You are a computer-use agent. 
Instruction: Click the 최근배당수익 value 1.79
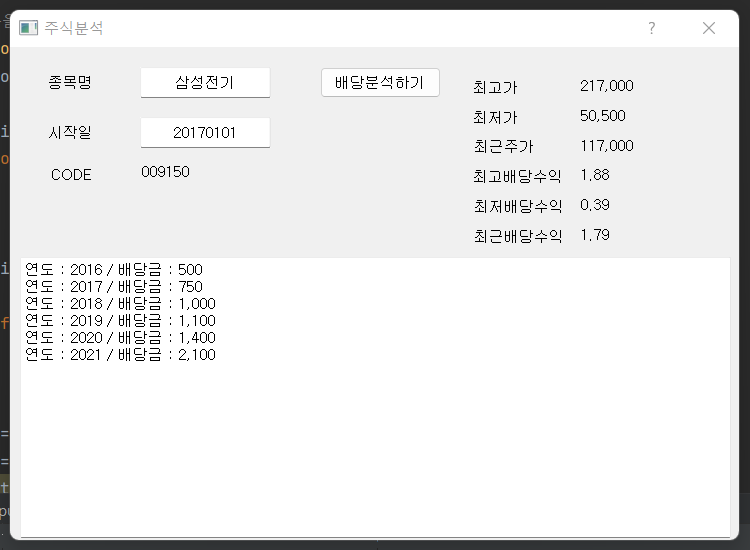(x=595, y=235)
